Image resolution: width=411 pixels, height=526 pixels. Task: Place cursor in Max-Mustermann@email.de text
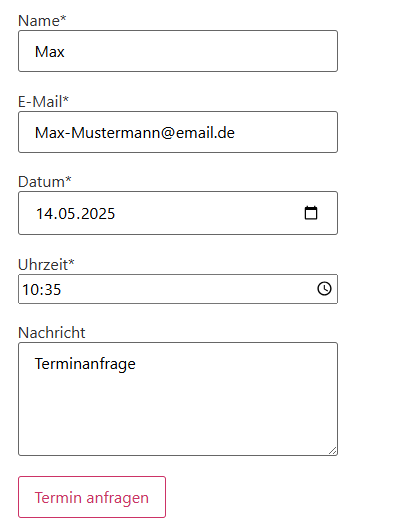click(135, 133)
